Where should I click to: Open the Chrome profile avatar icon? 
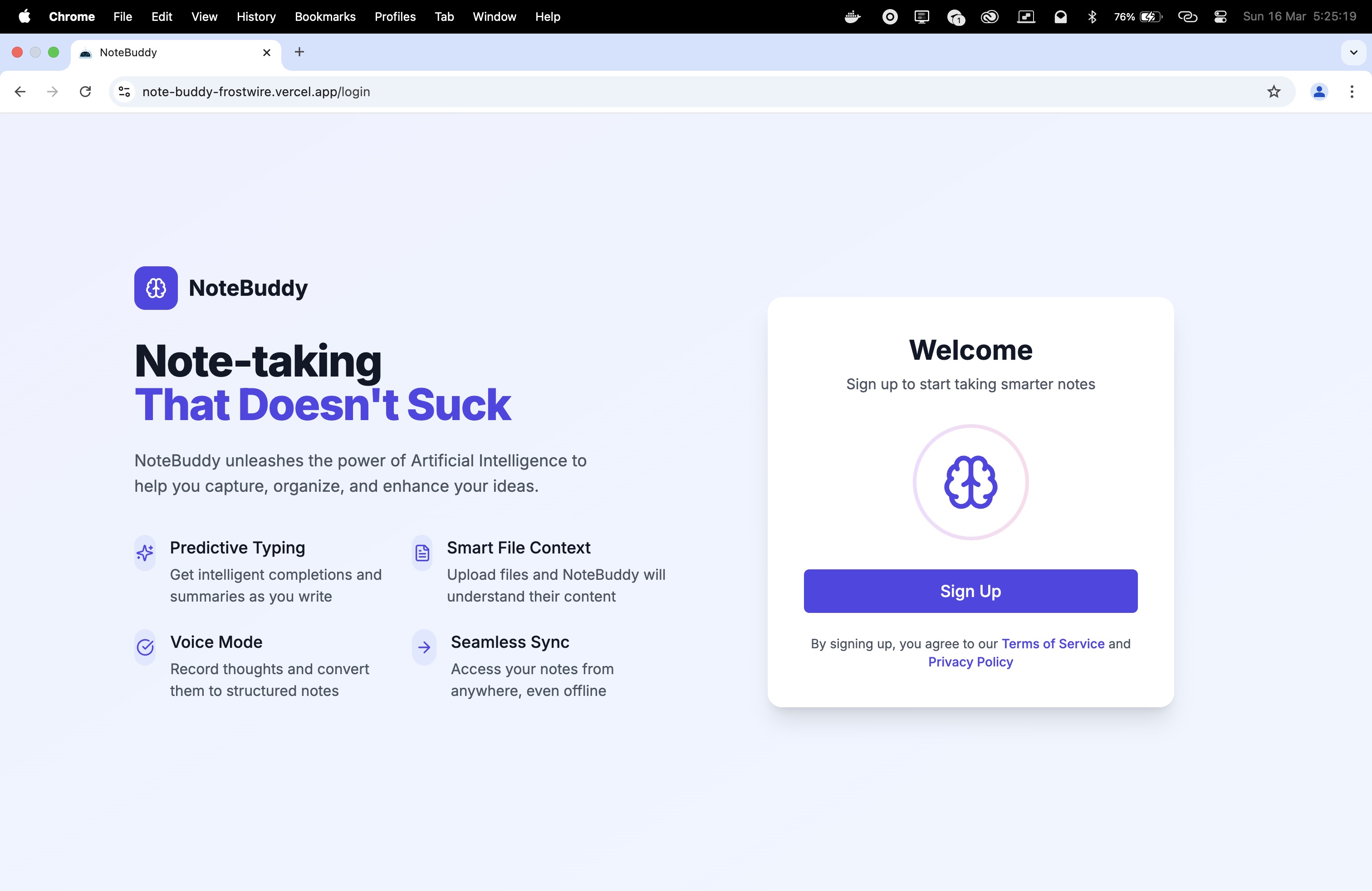coord(1318,92)
